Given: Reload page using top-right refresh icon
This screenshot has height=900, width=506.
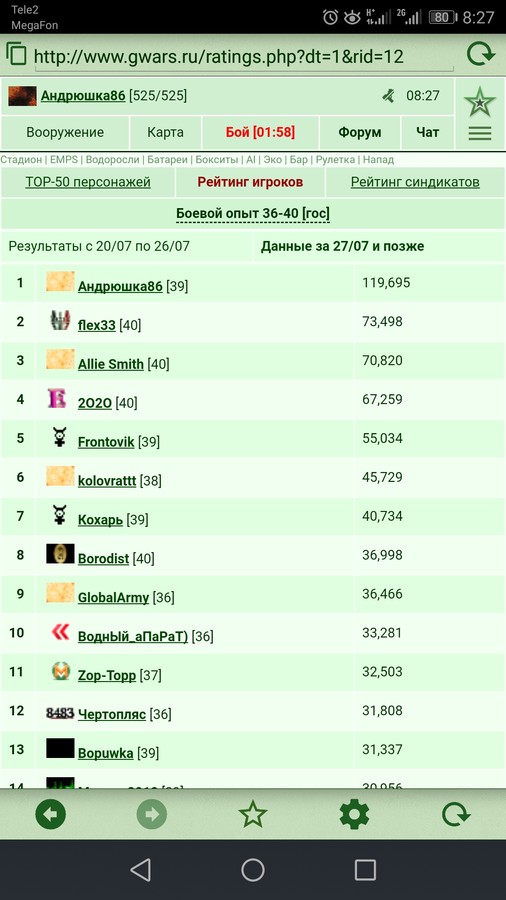Looking at the screenshot, I should coord(480,55).
